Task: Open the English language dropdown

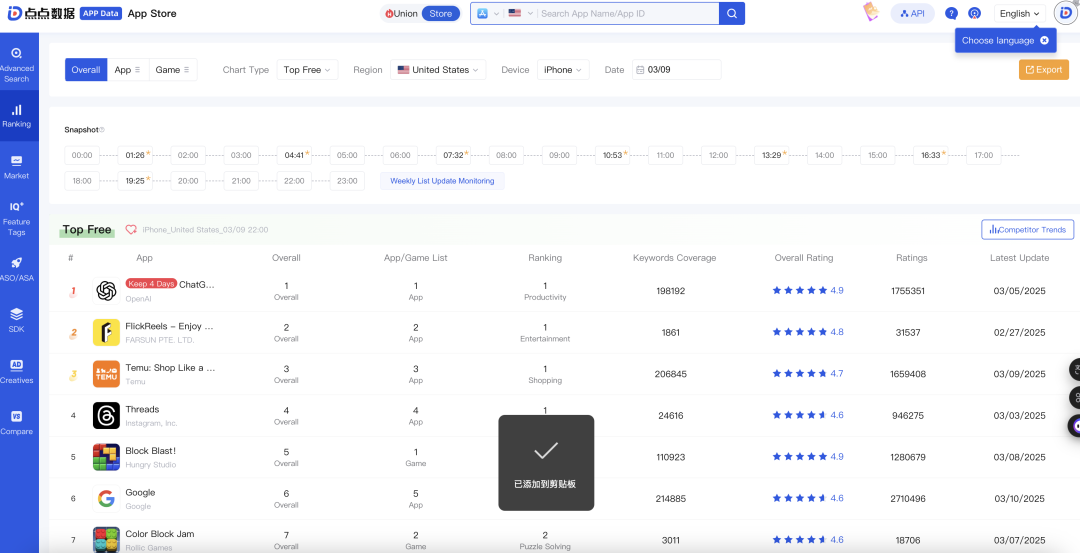Action: pyautogui.click(x=1019, y=13)
